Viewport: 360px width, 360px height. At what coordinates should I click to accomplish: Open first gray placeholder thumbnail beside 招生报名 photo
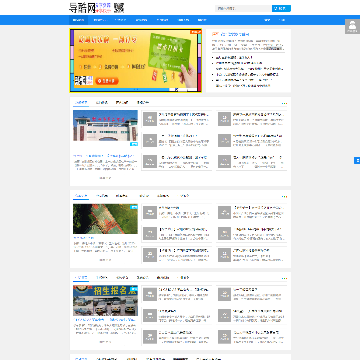(x=150, y=294)
